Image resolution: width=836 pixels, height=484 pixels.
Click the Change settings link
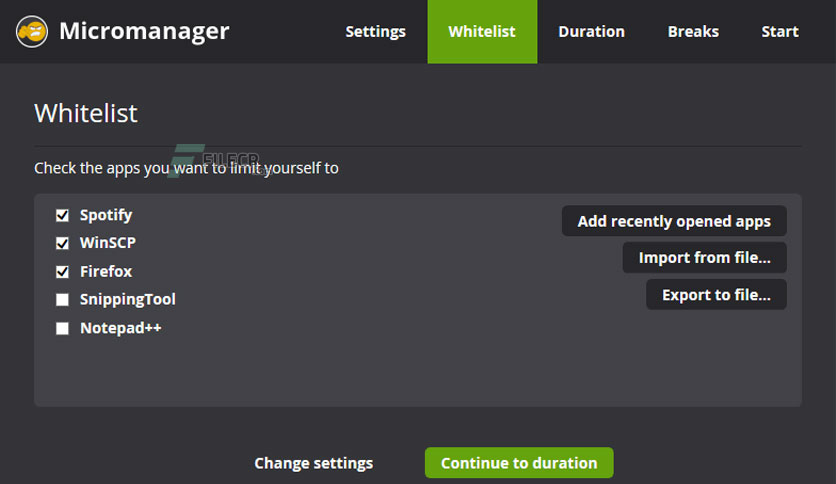click(x=314, y=463)
